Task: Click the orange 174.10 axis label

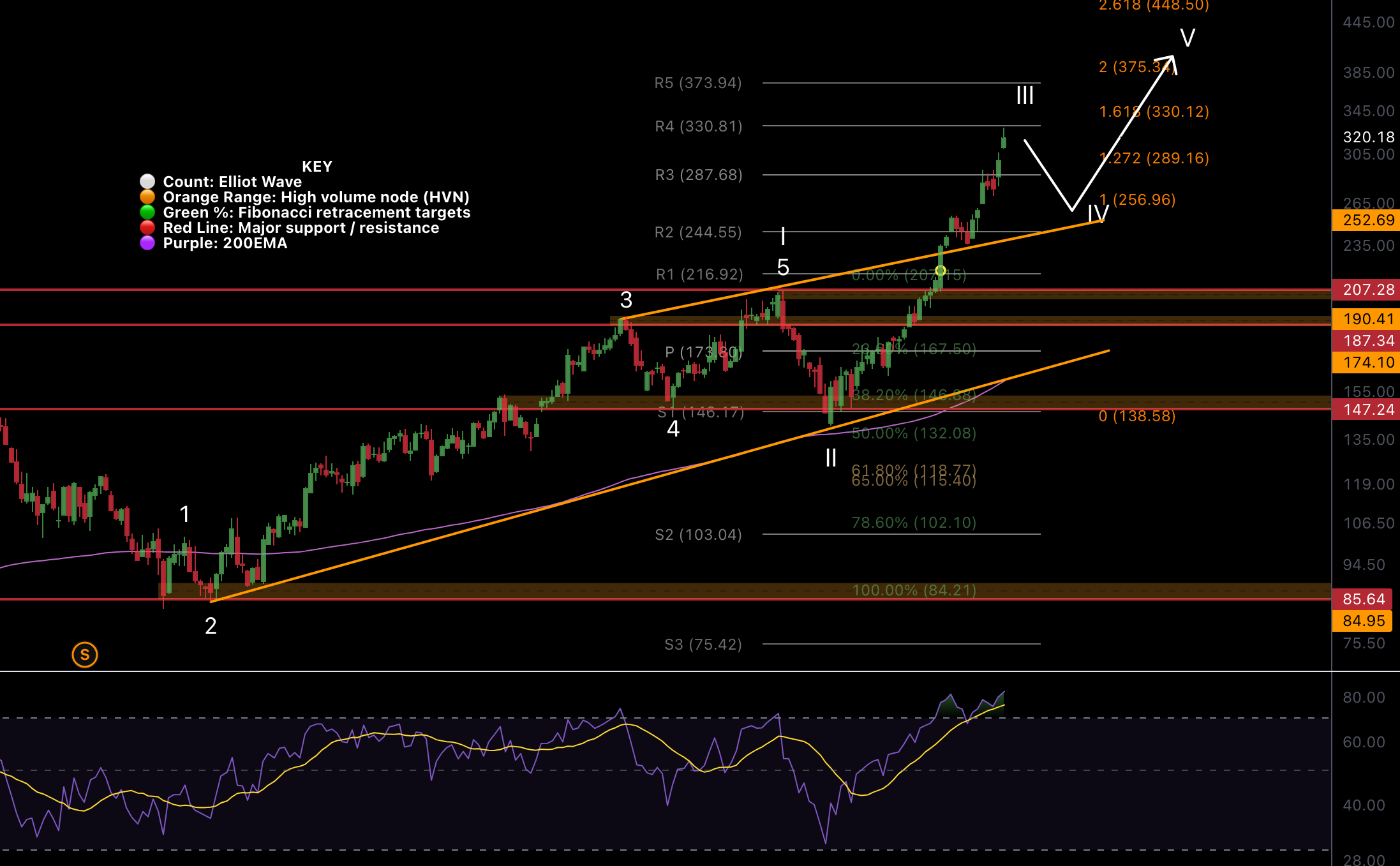Action: pos(1366,362)
